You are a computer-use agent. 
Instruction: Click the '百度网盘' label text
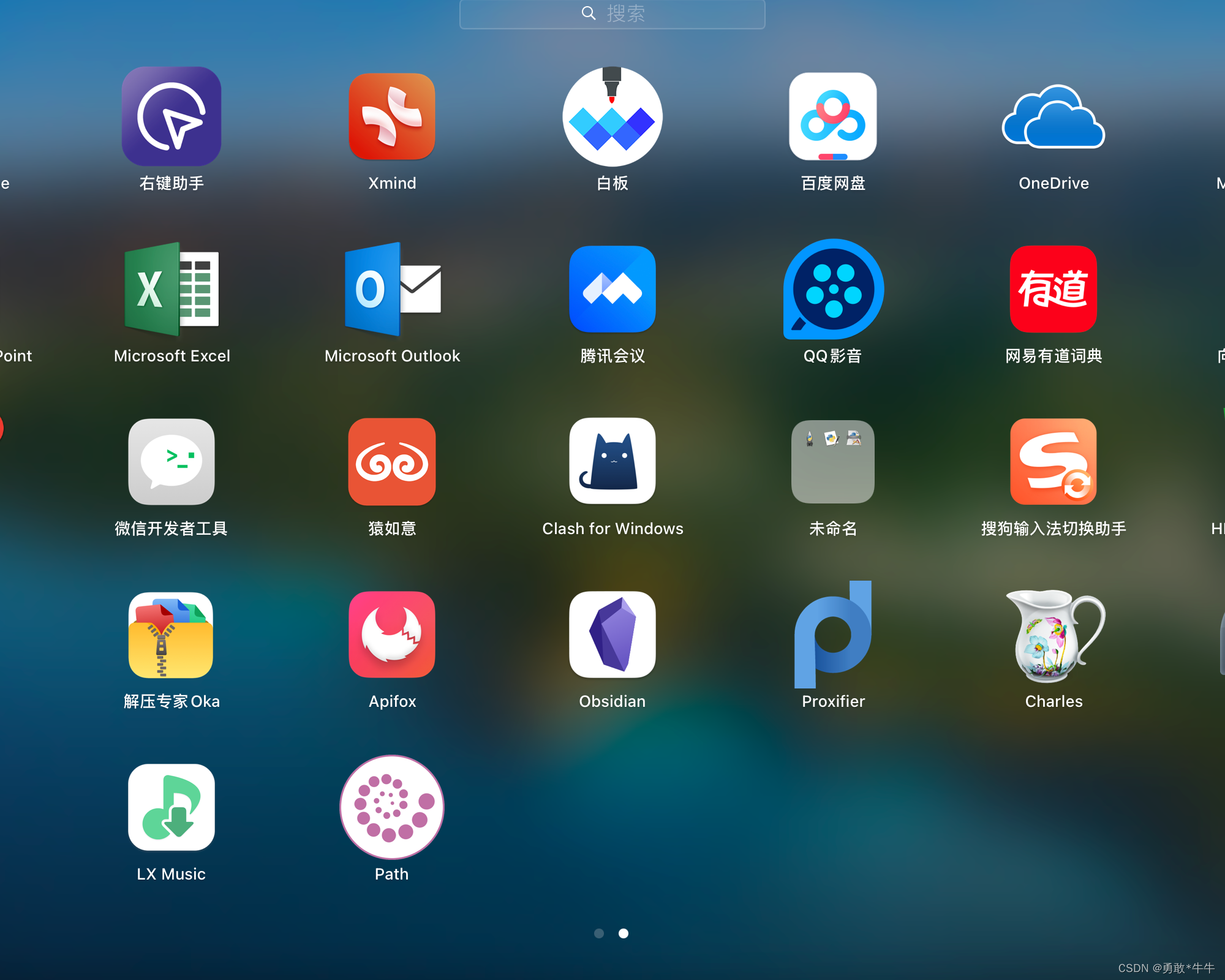coord(833,183)
